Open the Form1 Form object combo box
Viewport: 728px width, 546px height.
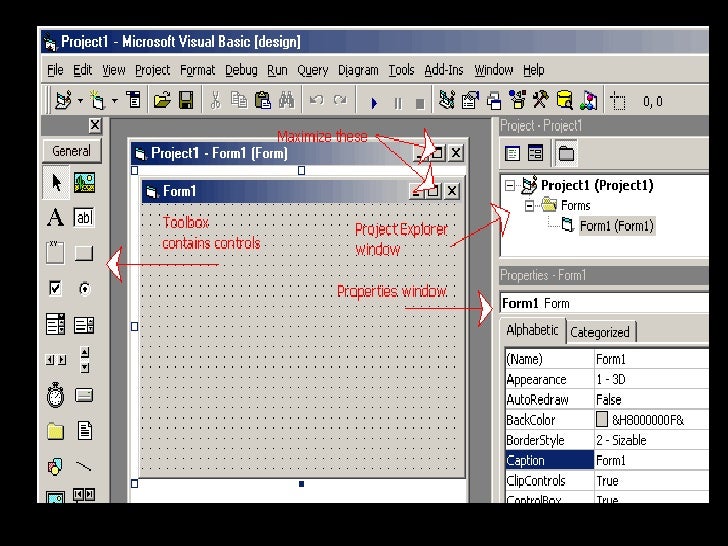pos(604,303)
